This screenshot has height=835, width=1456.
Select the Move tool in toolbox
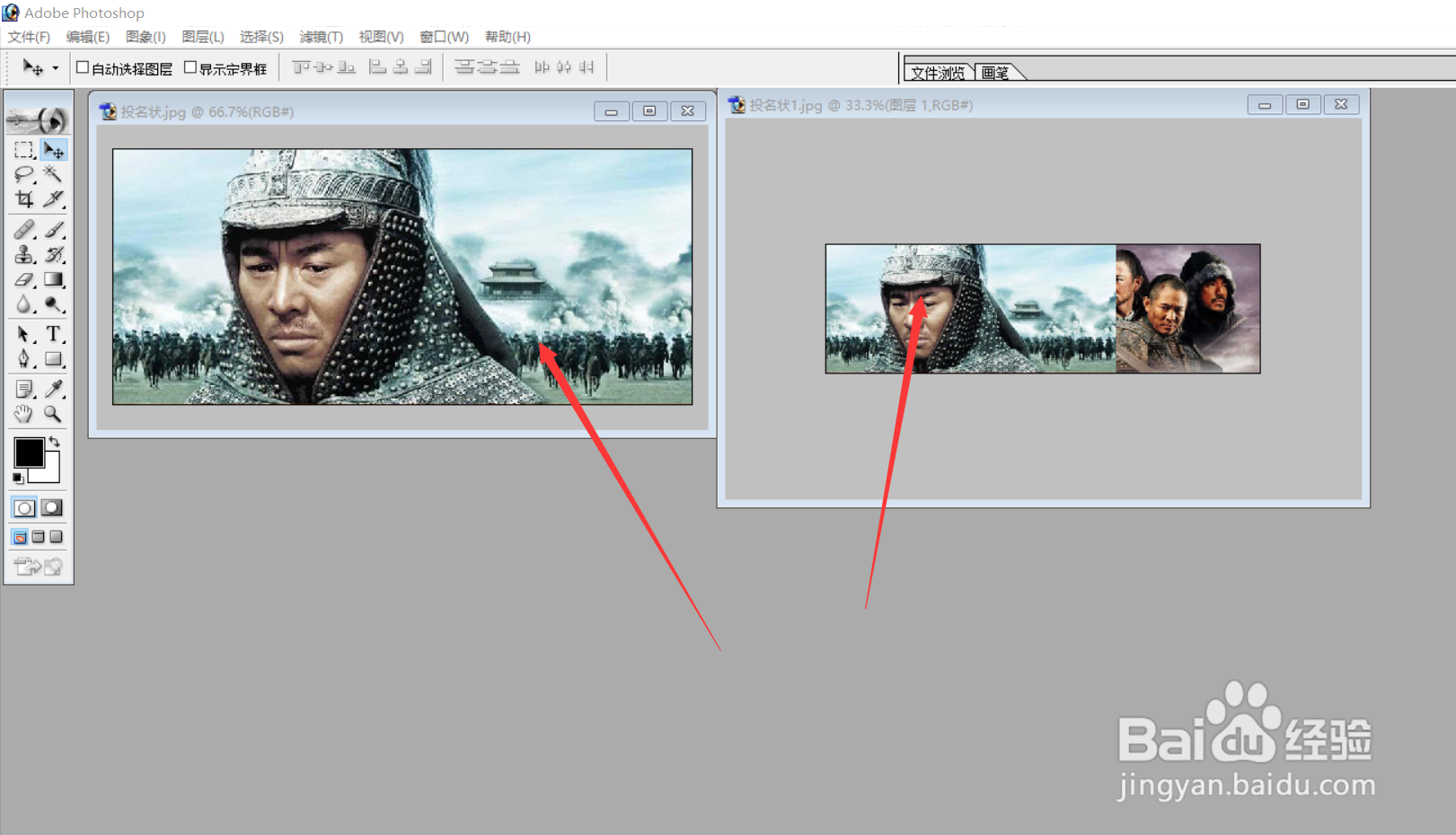pos(54,150)
